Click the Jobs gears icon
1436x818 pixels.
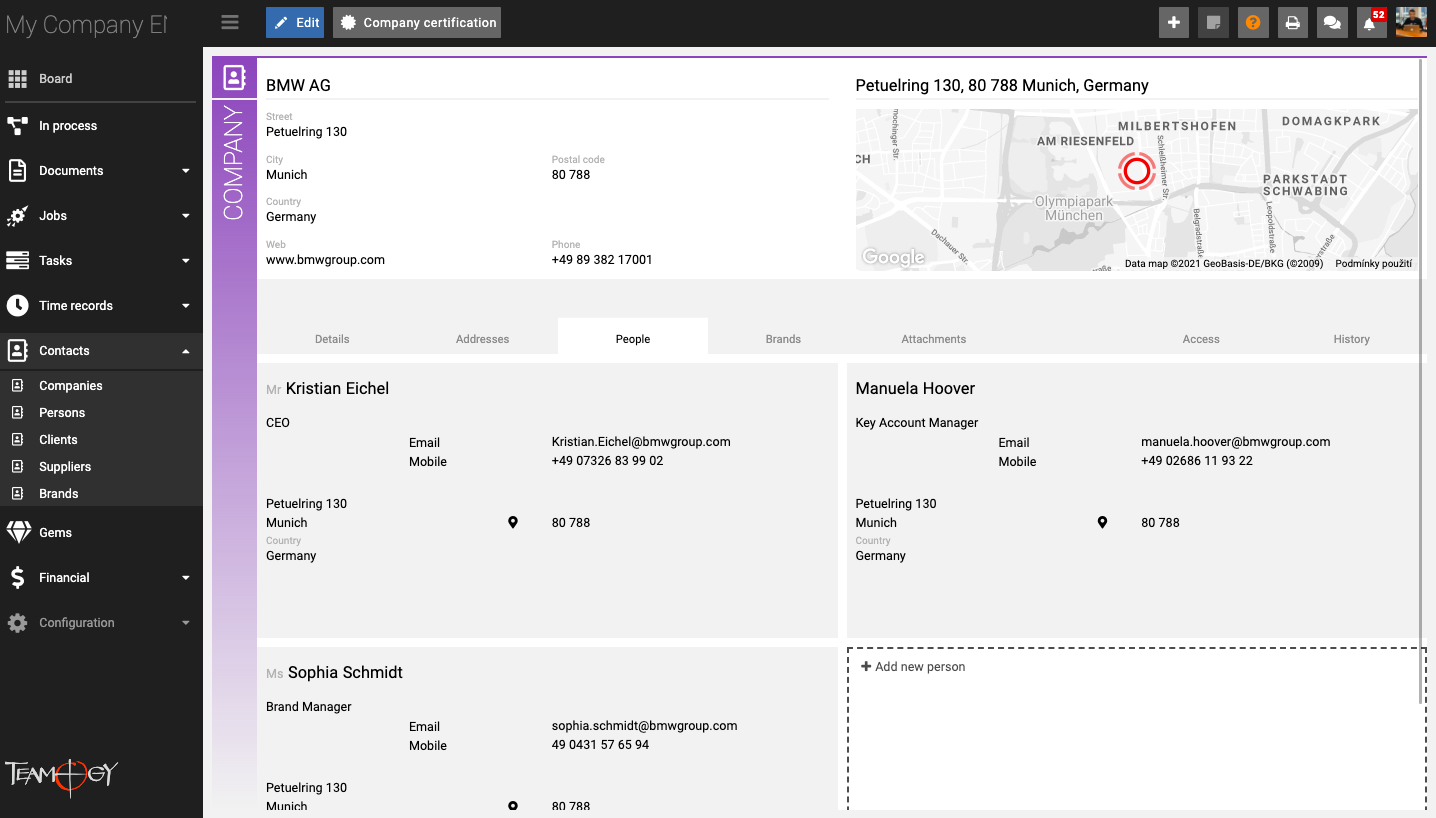(17, 216)
